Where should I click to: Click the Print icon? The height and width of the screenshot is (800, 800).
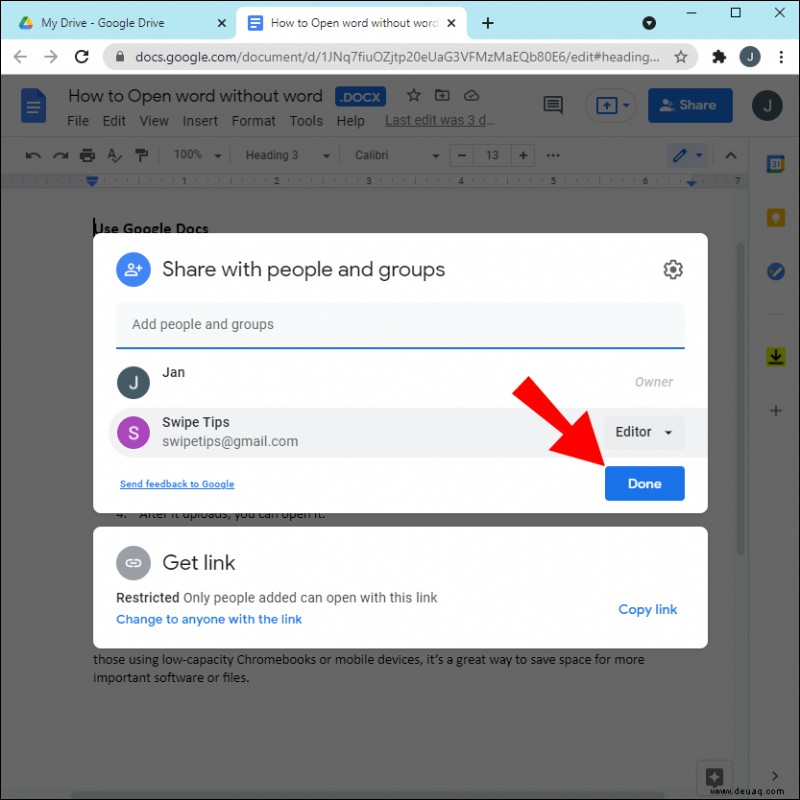coord(87,155)
